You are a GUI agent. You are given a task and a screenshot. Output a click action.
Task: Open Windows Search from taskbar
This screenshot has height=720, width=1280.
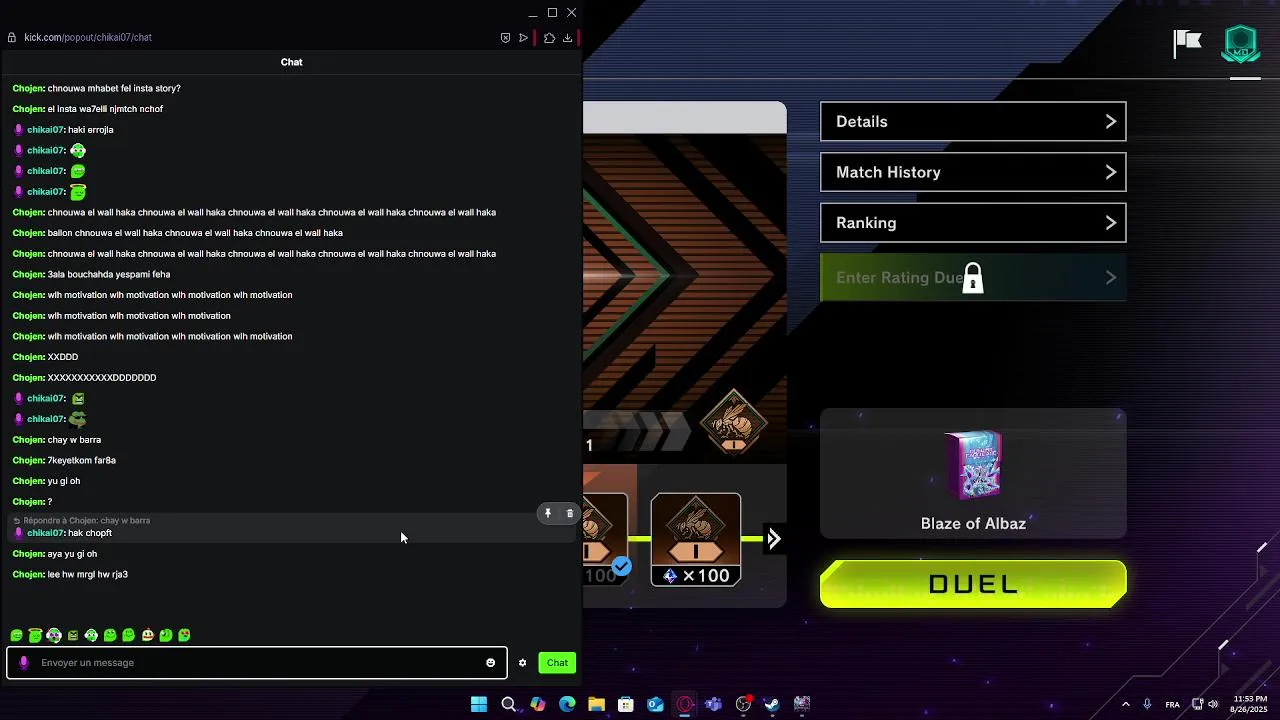pyautogui.click(x=508, y=704)
